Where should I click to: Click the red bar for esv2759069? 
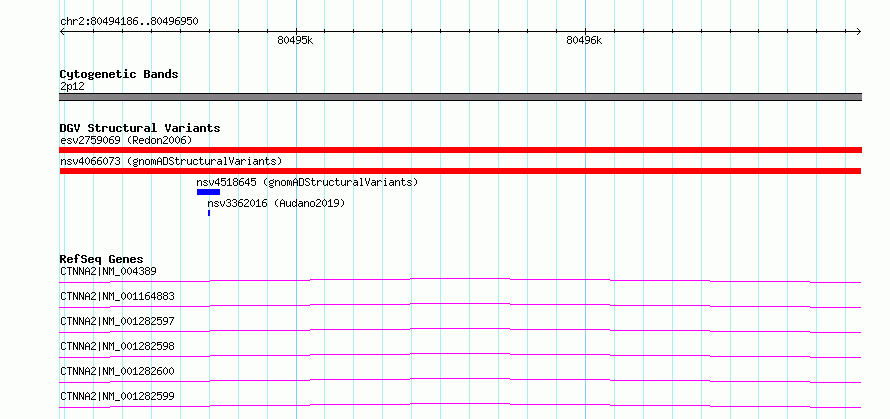(x=460, y=150)
